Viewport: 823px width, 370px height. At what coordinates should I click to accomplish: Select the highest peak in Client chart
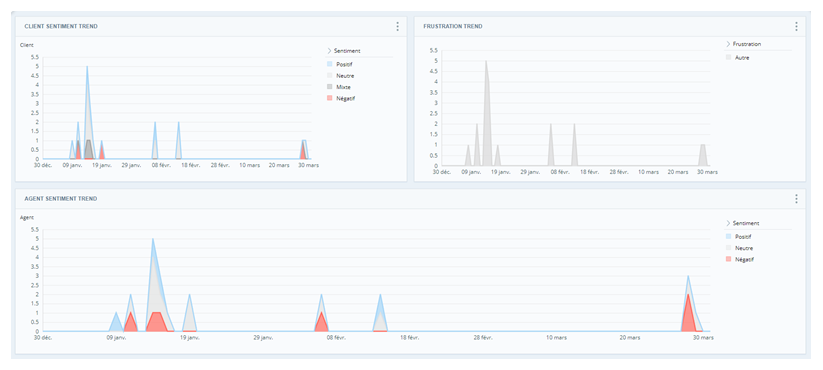(x=87, y=67)
